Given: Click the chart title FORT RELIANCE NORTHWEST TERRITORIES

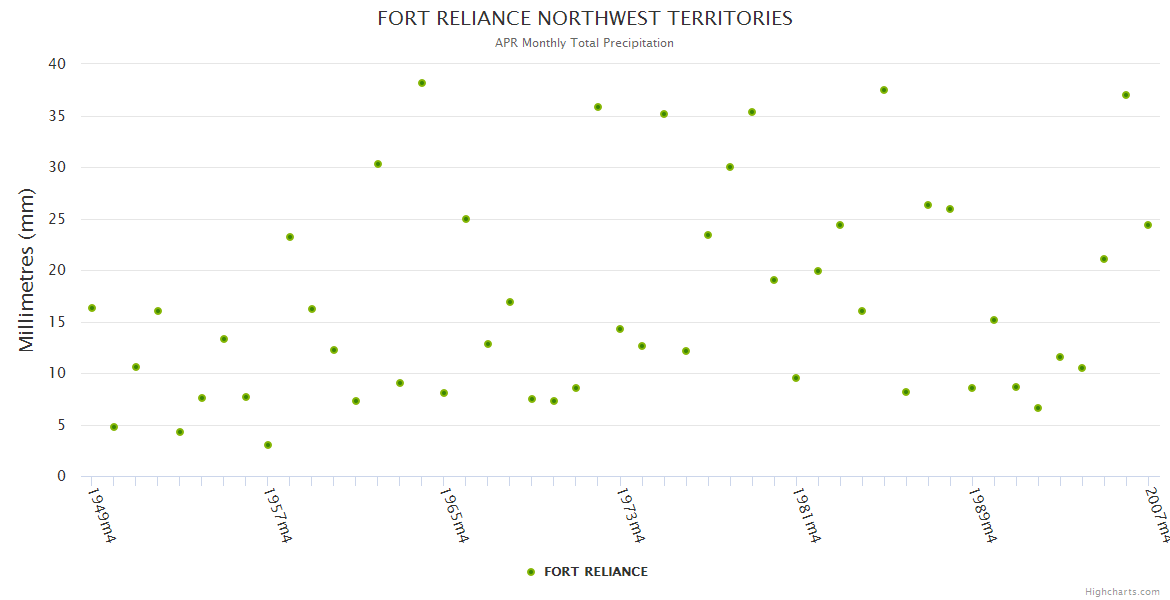Looking at the screenshot, I should tap(585, 19).
